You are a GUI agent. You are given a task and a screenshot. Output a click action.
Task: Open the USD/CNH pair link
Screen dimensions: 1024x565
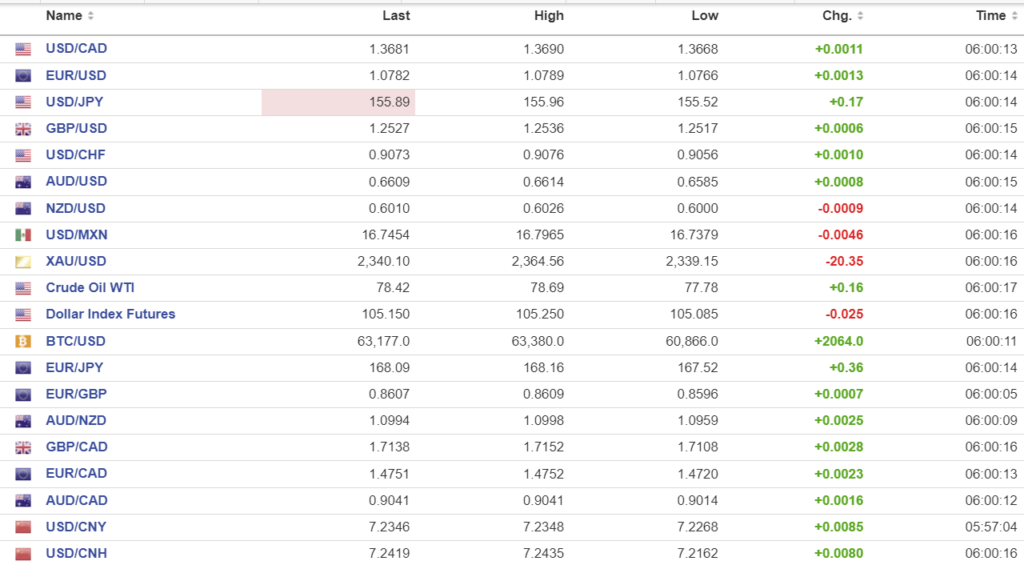coord(76,553)
